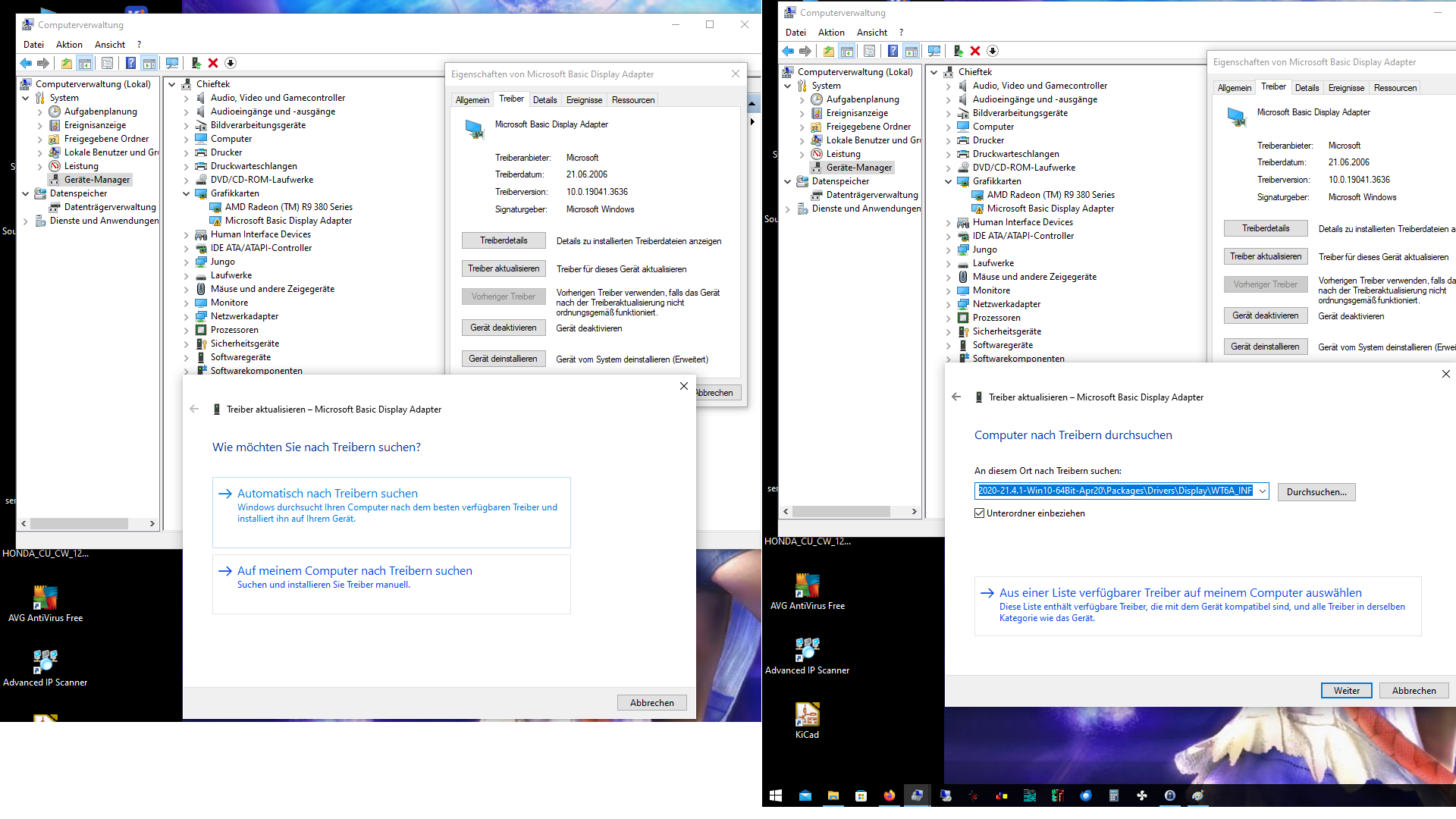Image resolution: width=1456 pixels, height=819 pixels.
Task: Open Properties sheet icon in left window toolbar
Action: tap(107, 64)
